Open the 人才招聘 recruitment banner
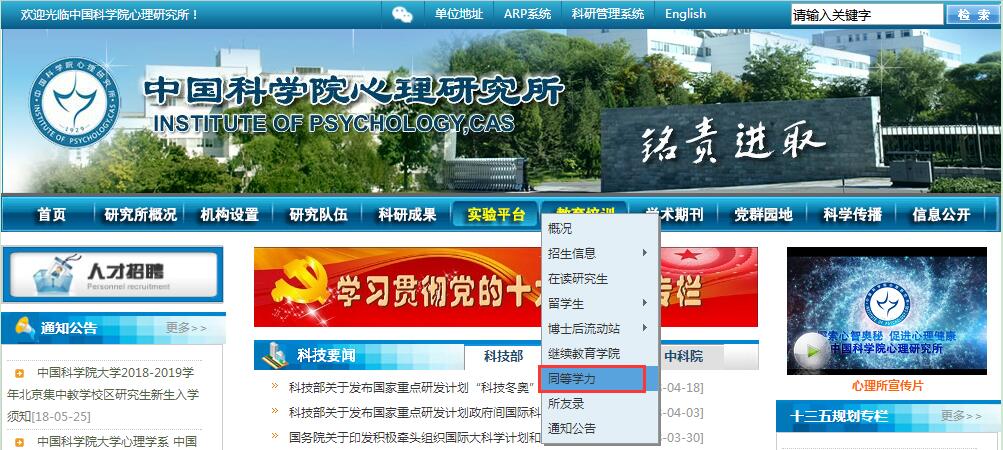The width and height of the screenshot is (1003, 450). click(x=112, y=274)
